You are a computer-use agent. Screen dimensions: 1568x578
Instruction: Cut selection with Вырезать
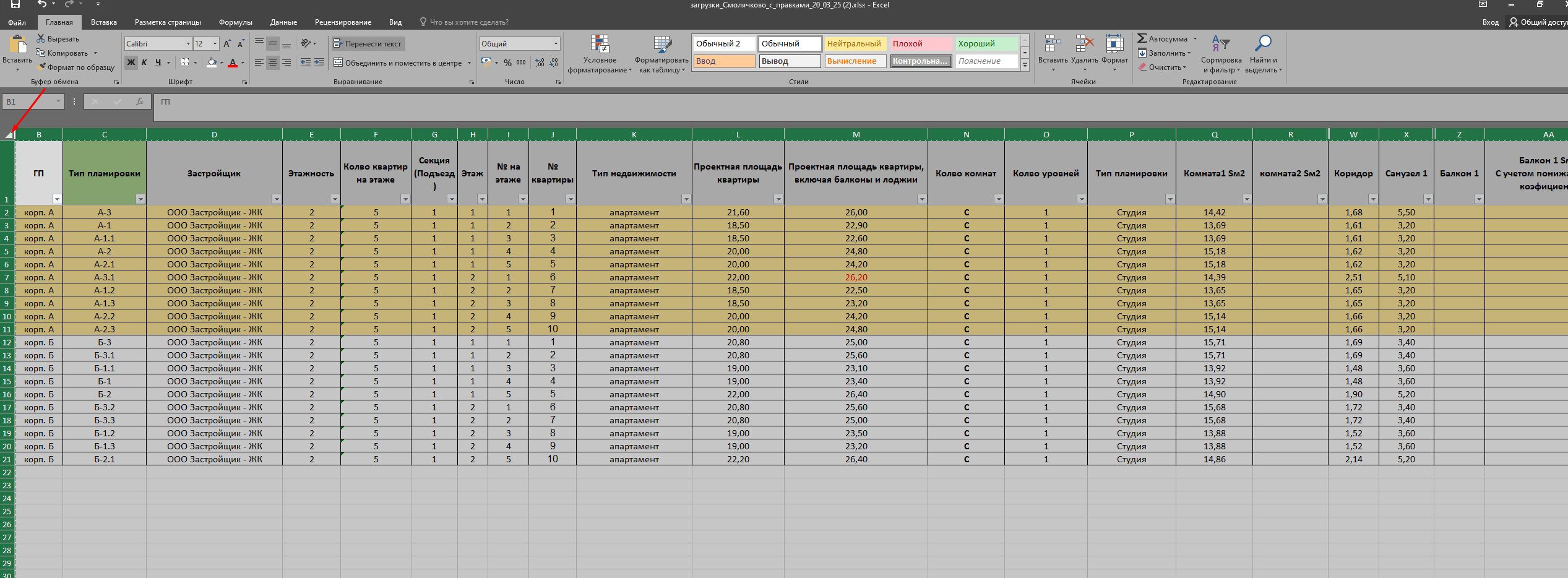58,39
